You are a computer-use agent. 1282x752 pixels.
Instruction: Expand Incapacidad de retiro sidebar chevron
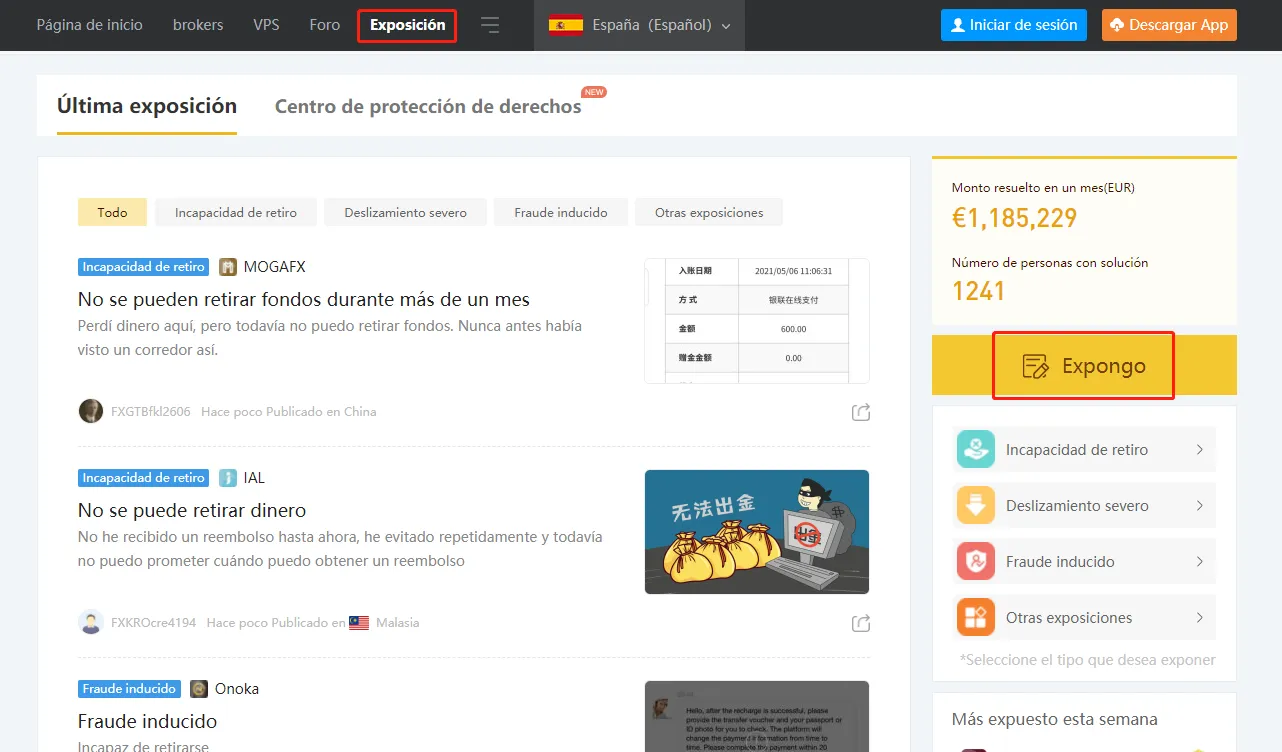click(x=1200, y=450)
